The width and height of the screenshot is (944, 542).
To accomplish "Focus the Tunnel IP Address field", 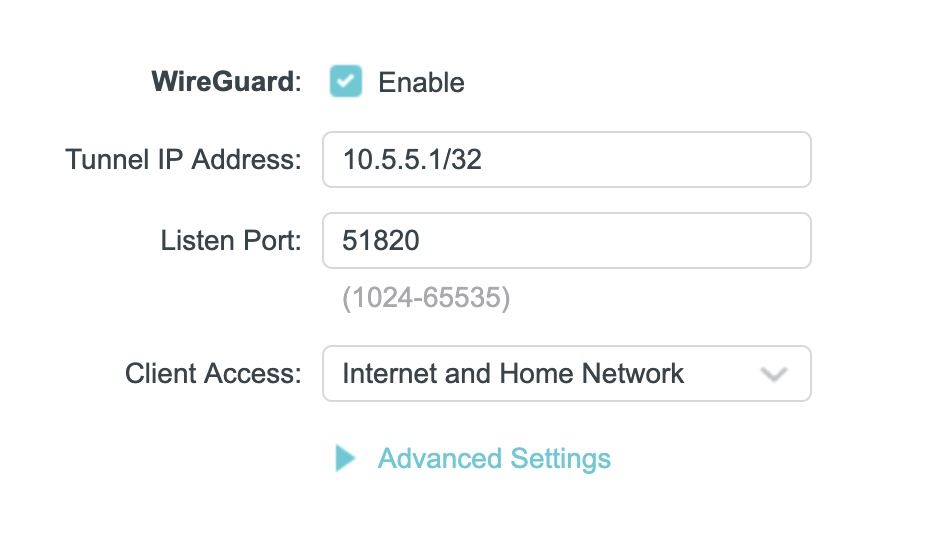I will [566, 159].
